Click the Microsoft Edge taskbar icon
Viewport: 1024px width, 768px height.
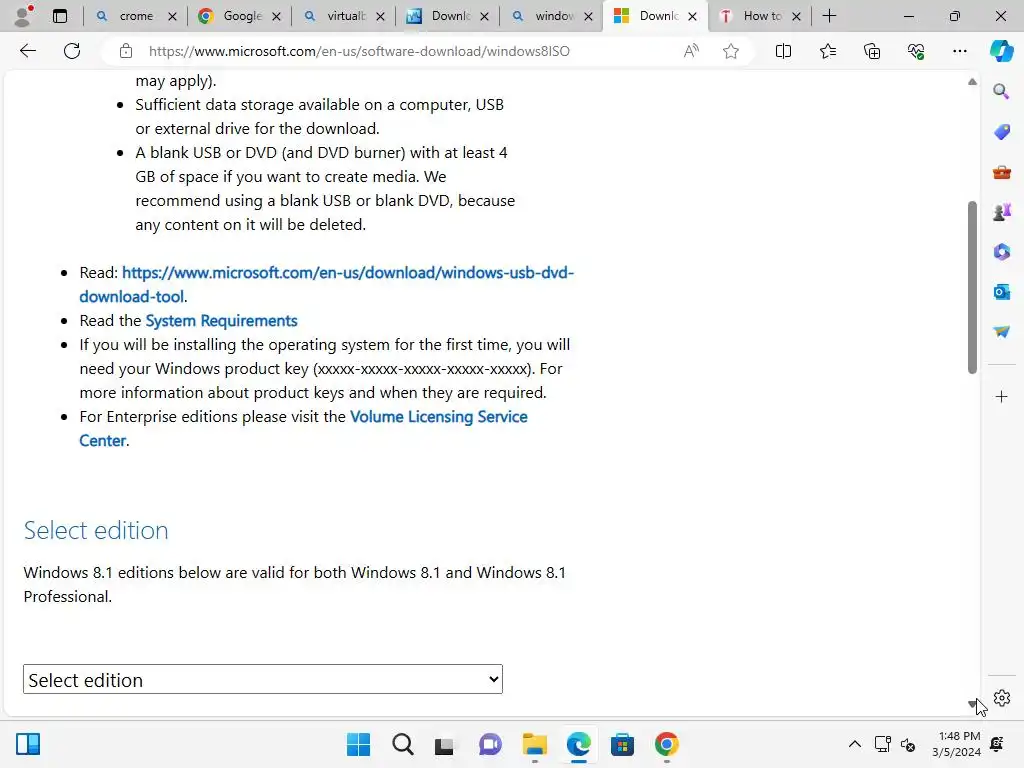(578, 744)
